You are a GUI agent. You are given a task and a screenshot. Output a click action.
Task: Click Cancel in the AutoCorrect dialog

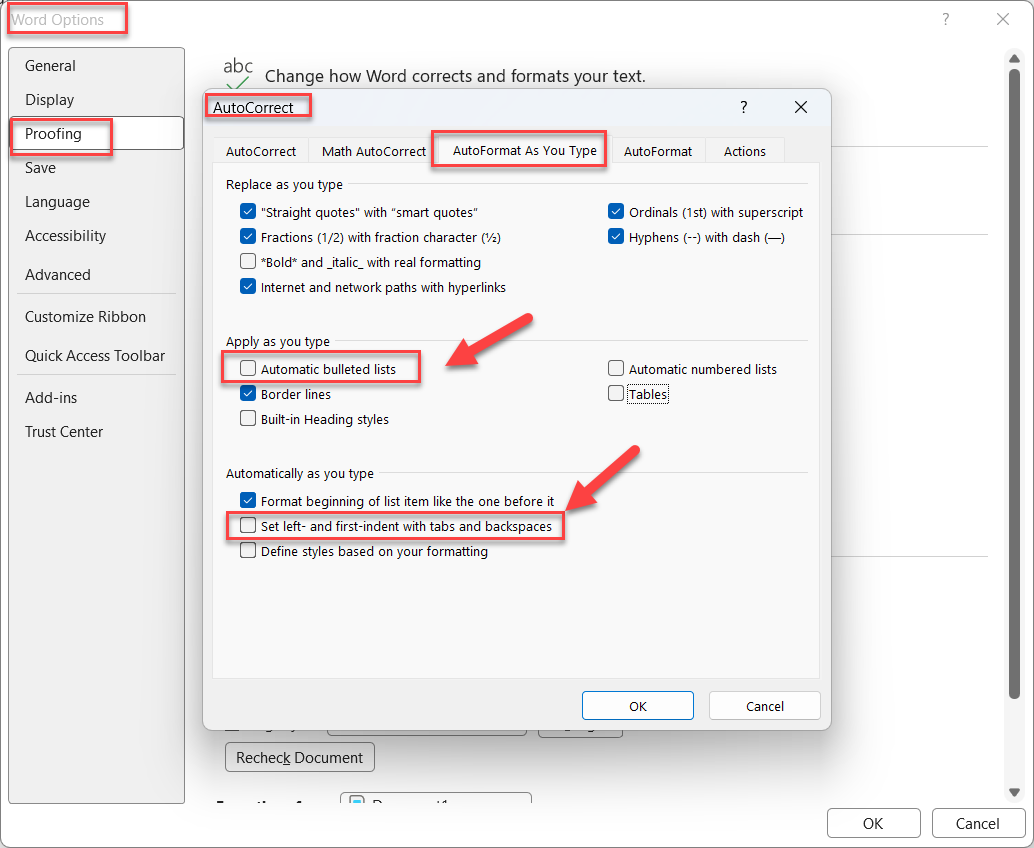(x=764, y=706)
